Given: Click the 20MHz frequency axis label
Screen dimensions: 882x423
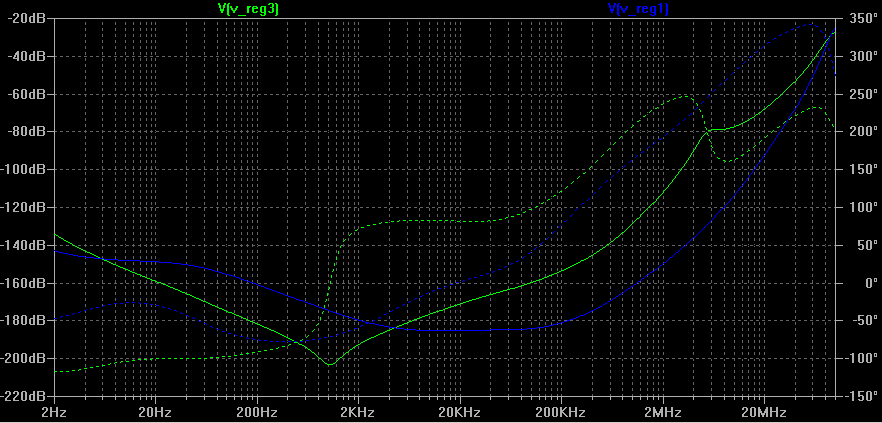Looking at the screenshot, I should pyautogui.click(x=764, y=413).
